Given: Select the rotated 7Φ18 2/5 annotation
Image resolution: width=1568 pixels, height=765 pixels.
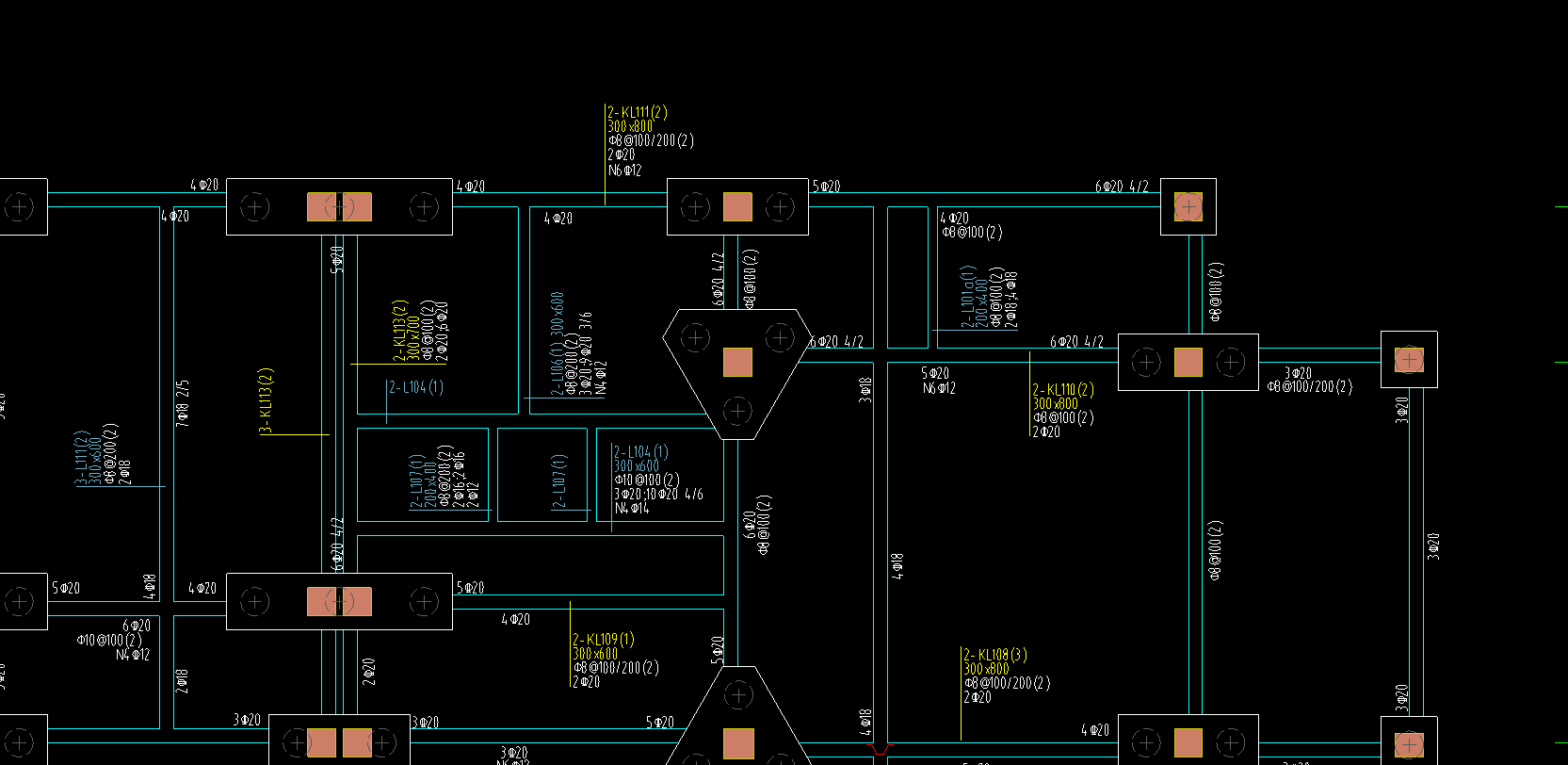Looking at the screenshot, I should (x=183, y=403).
